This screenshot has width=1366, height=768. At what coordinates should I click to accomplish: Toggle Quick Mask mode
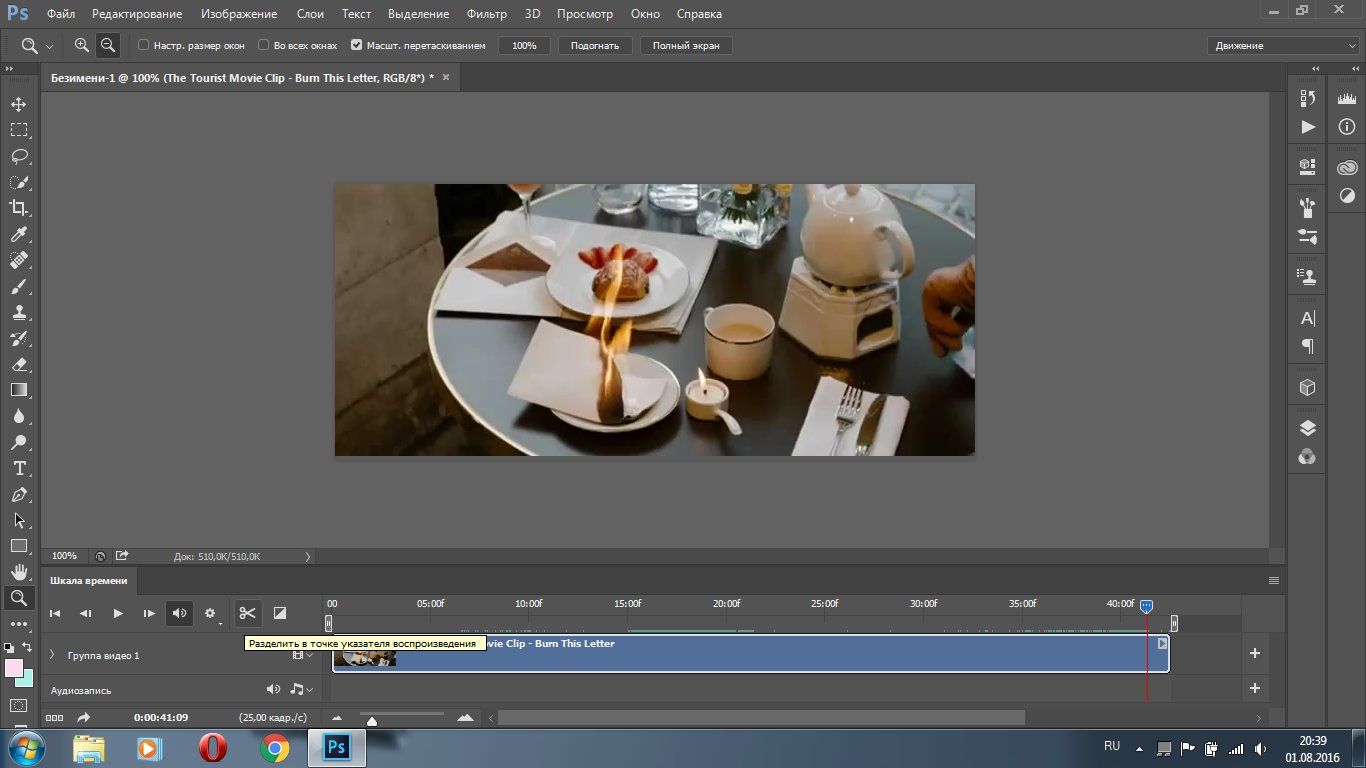tap(19, 705)
